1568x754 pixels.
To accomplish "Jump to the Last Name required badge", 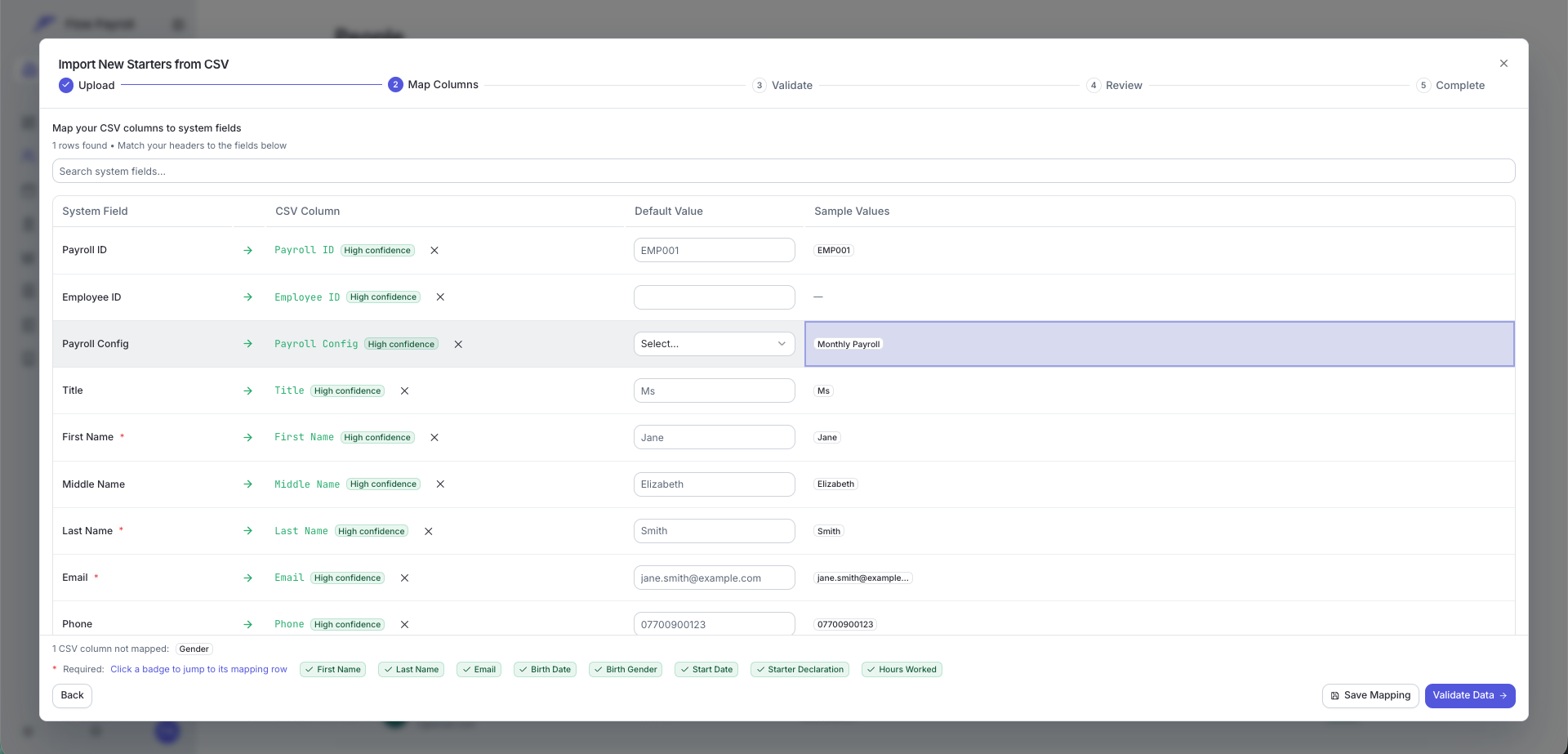I will (411, 670).
